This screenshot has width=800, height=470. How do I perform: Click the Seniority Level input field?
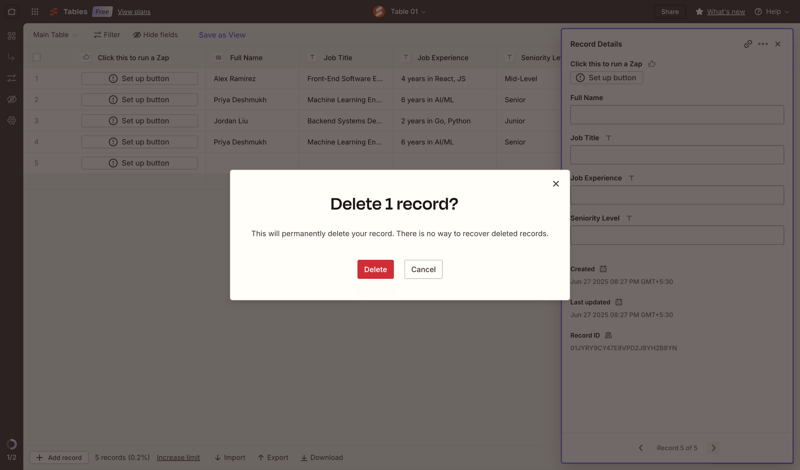click(677, 235)
